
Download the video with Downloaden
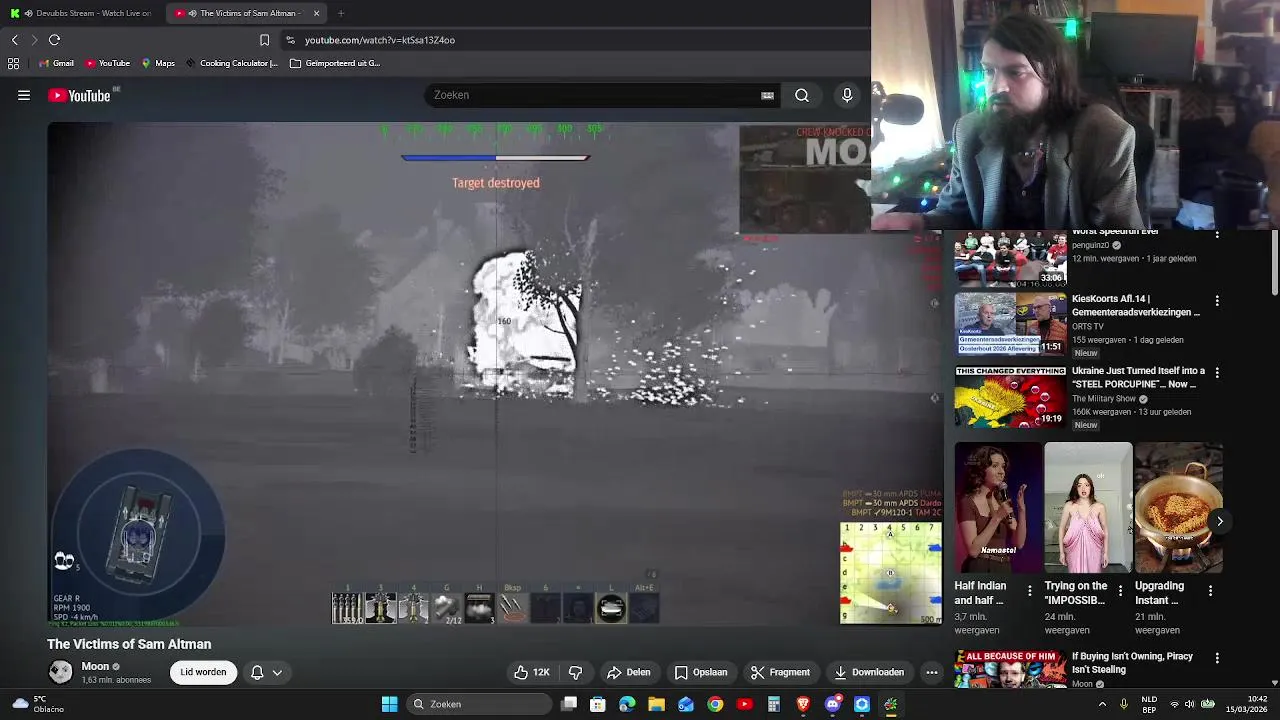869,672
